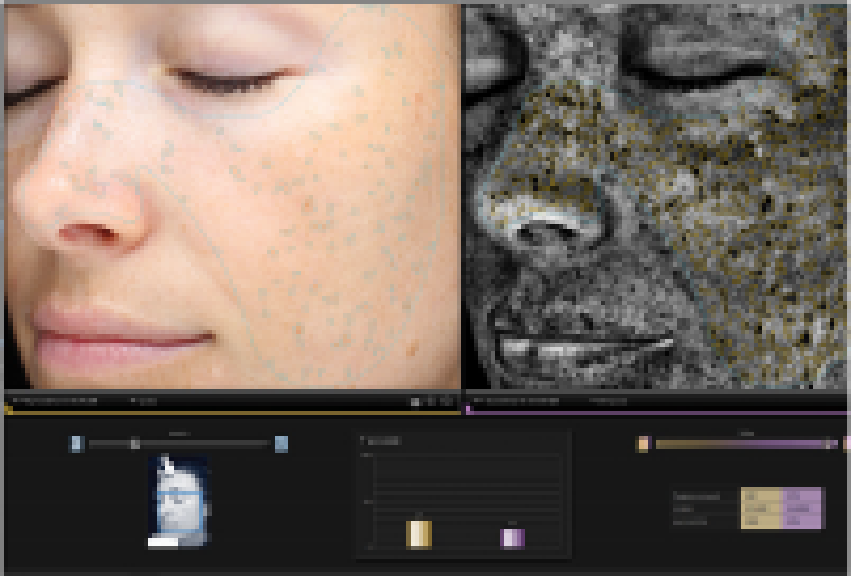Click the last small view icon under the color photo

444,401
